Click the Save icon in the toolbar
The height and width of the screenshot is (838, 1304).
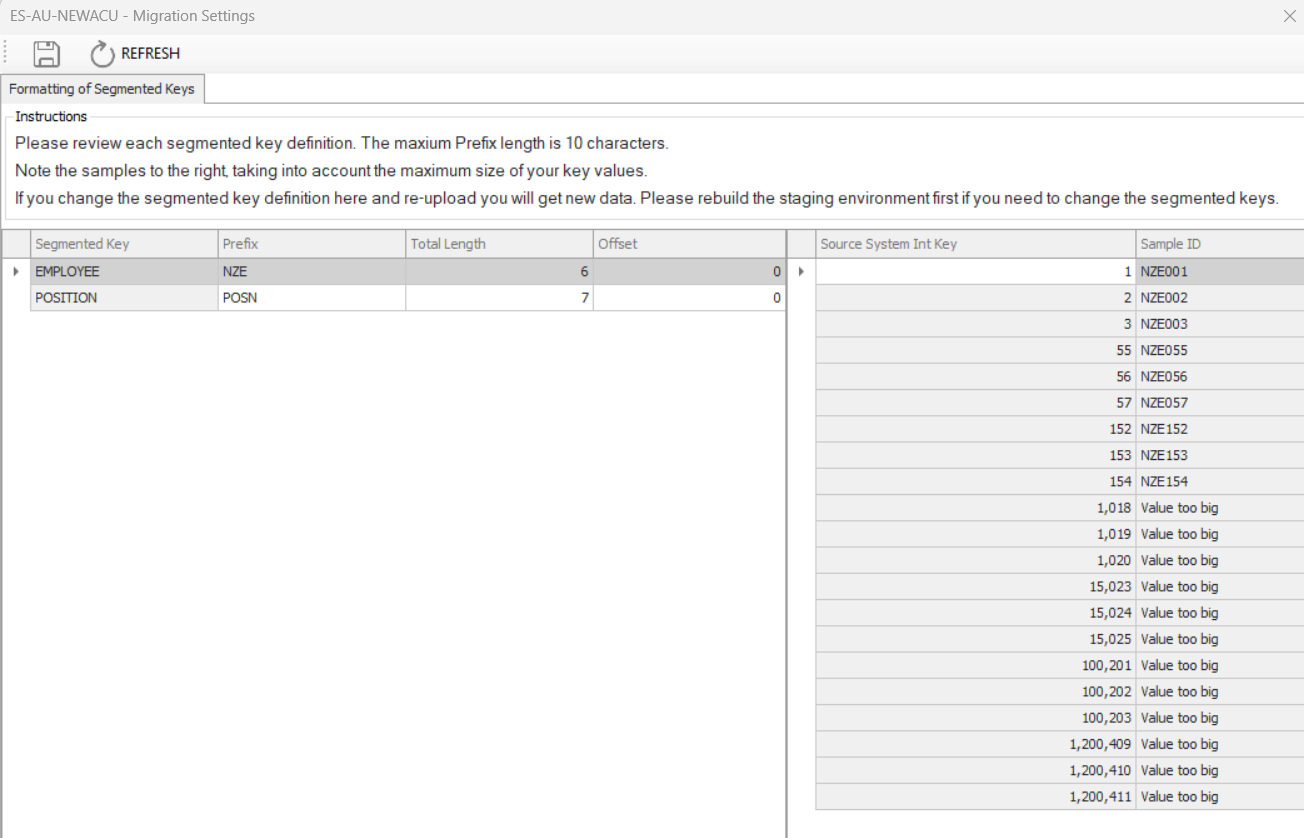point(46,54)
